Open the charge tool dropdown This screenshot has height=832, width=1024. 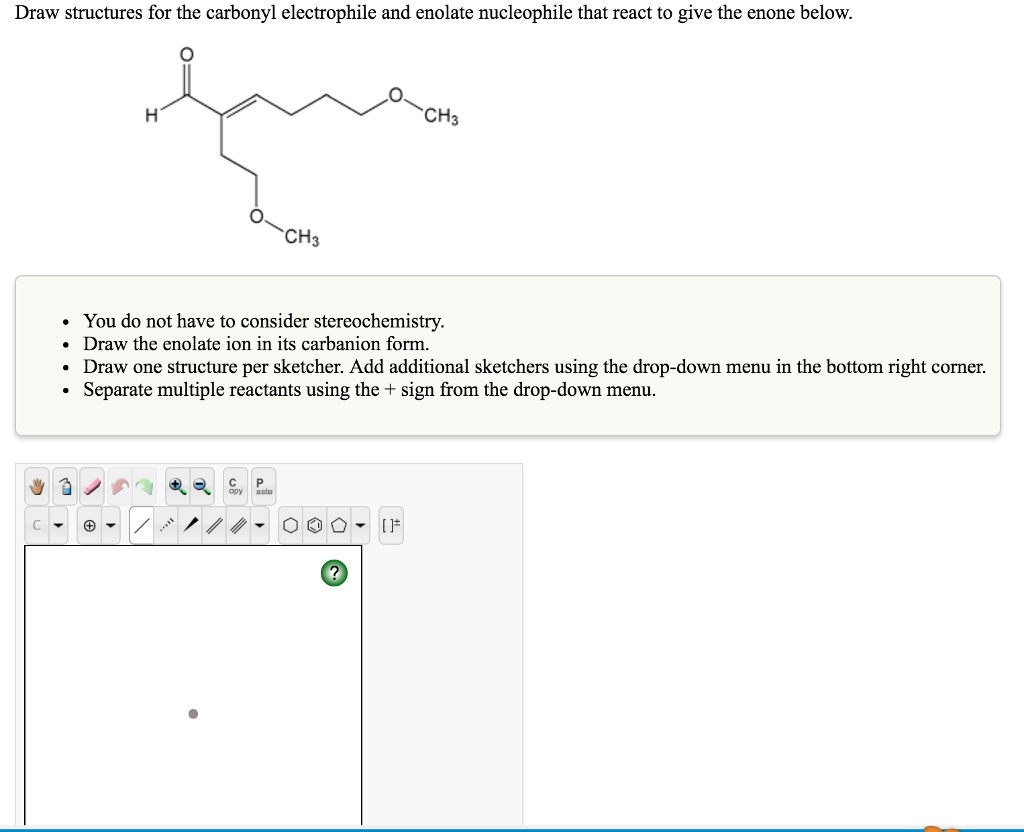tap(110, 524)
